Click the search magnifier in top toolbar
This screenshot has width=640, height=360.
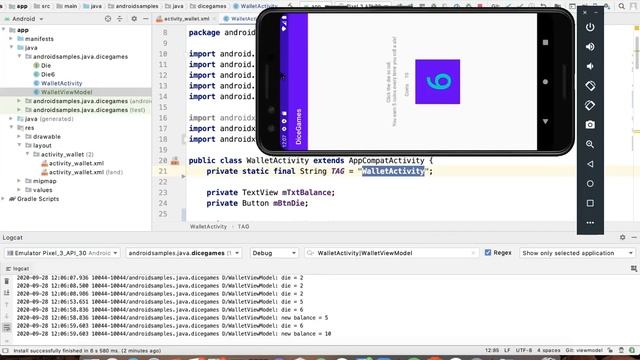pos(621,6)
